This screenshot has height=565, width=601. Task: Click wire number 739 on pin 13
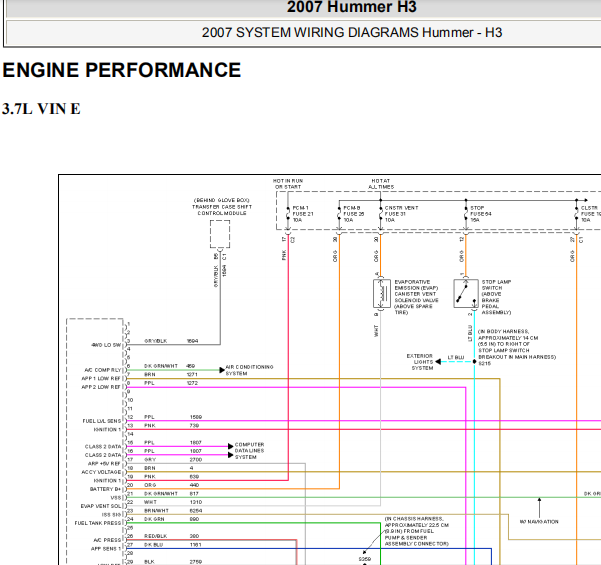(x=194, y=425)
